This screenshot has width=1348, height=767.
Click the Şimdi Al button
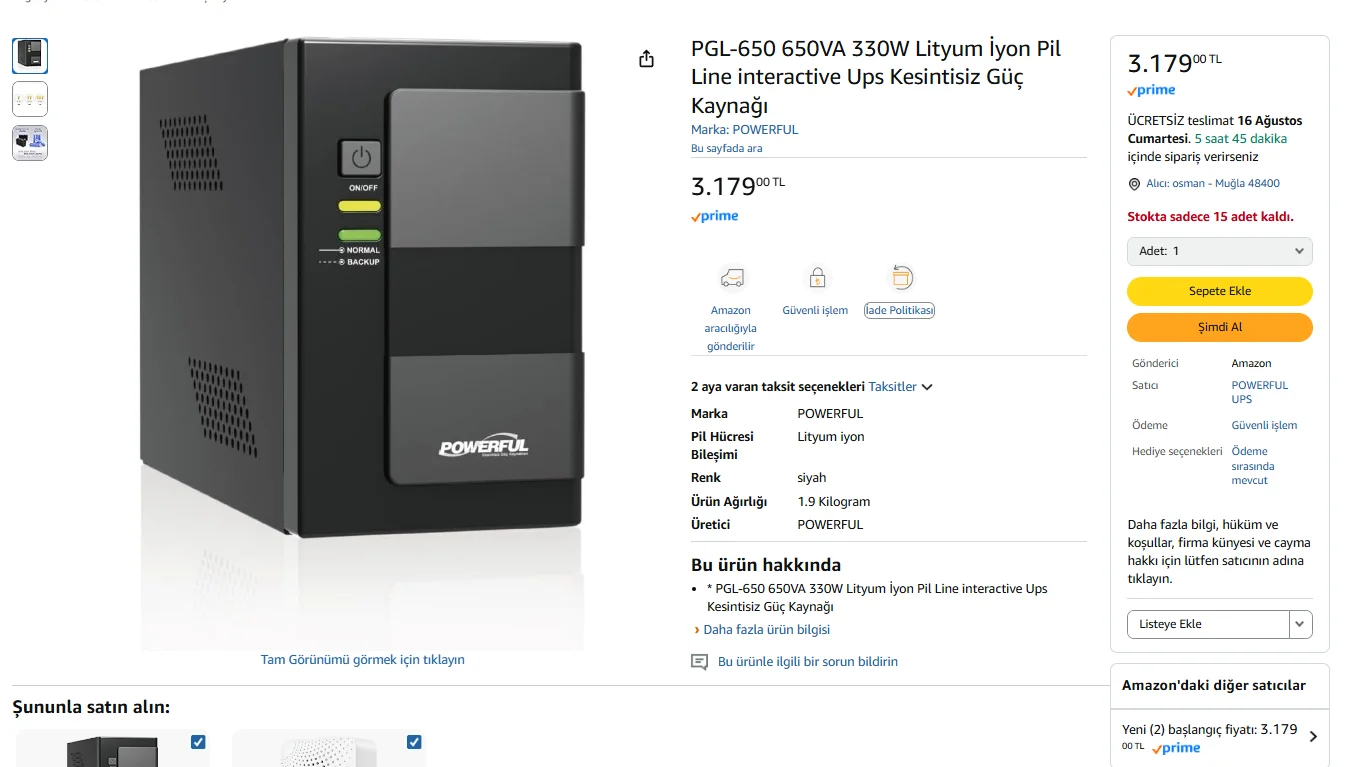[1219, 327]
